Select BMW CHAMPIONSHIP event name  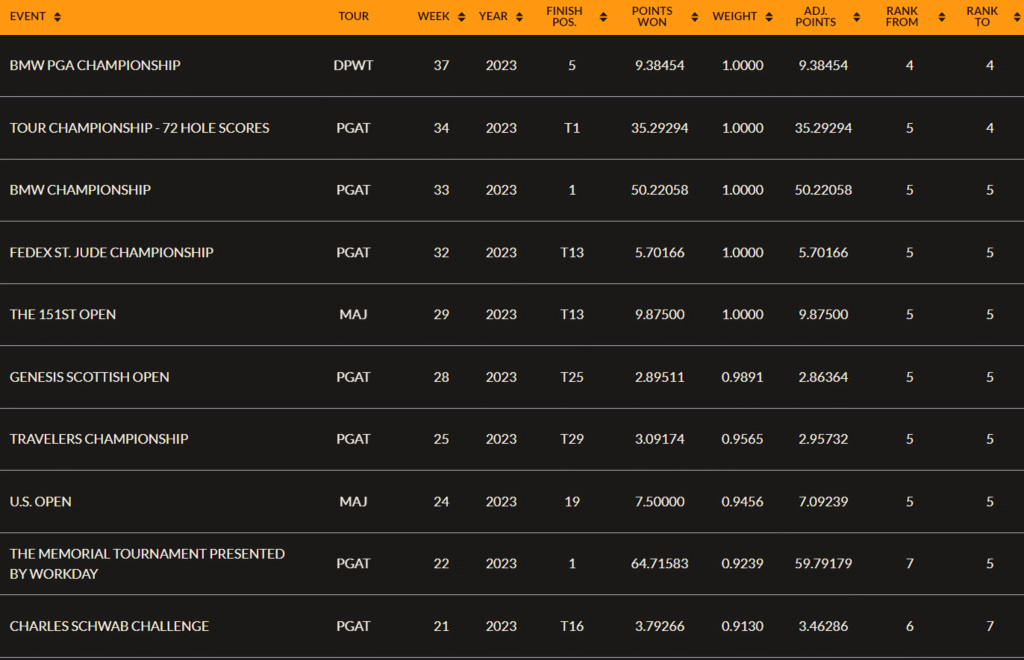80,190
